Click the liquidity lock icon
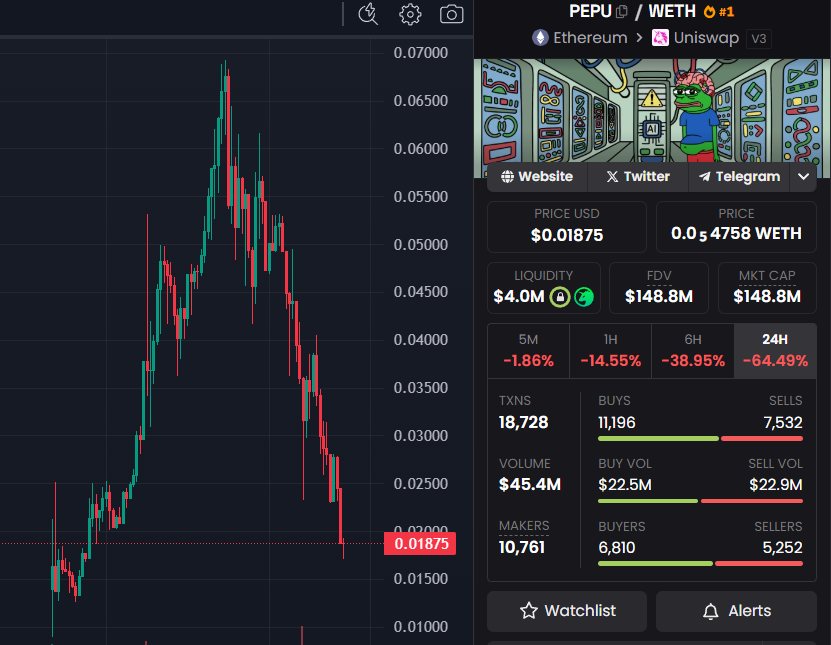831x645 pixels. [x=560, y=297]
